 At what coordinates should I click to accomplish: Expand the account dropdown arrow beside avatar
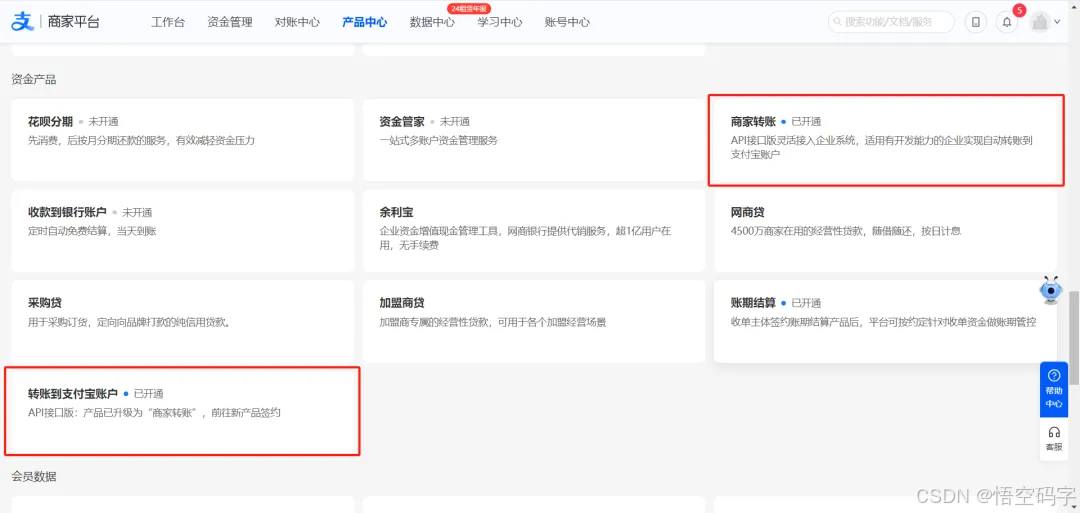[1058, 22]
